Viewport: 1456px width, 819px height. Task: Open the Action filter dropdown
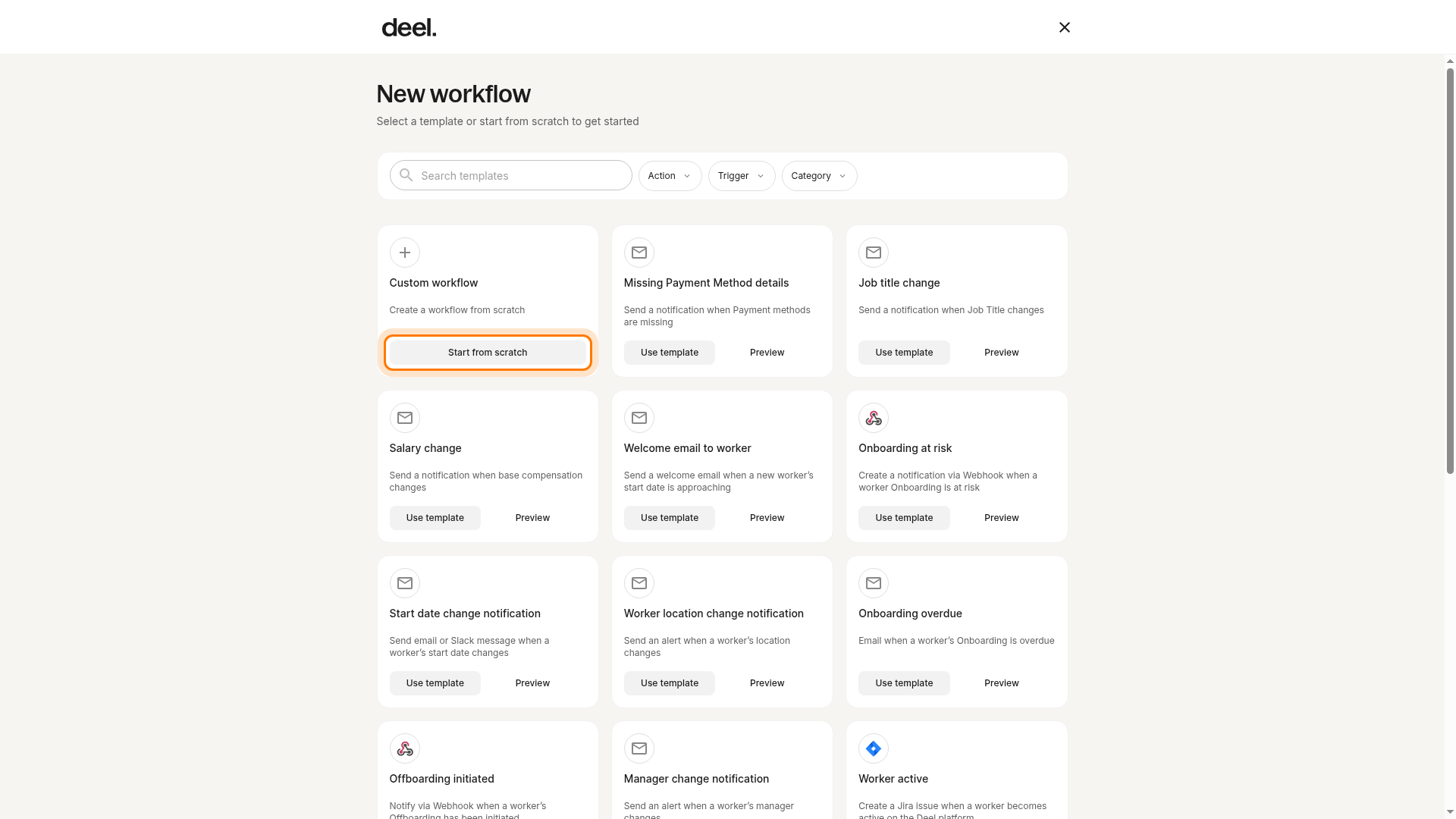(x=670, y=176)
